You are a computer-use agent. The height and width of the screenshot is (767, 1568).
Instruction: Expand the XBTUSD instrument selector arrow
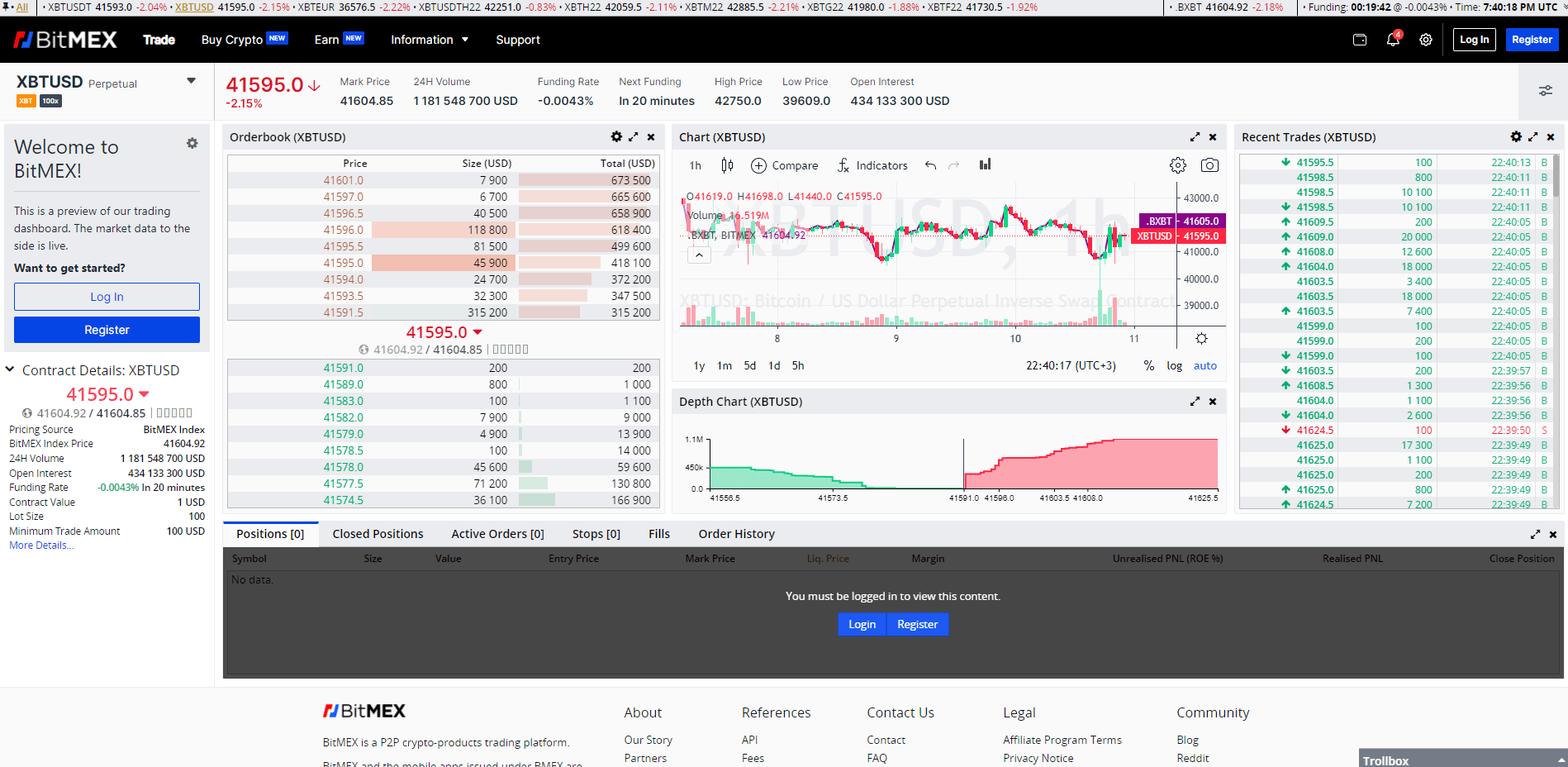[192, 81]
